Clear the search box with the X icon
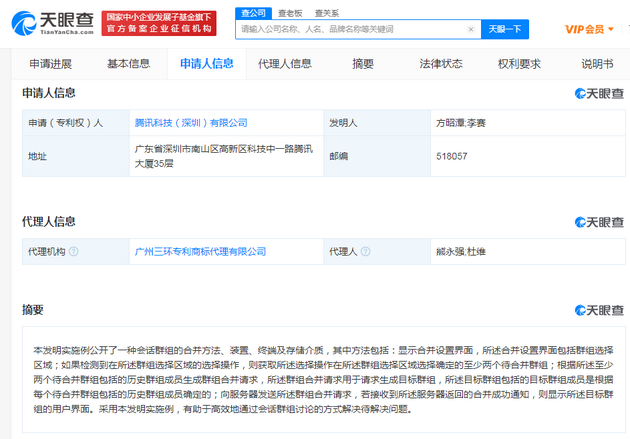The height and width of the screenshot is (439, 630). pyautogui.click(x=471, y=29)
